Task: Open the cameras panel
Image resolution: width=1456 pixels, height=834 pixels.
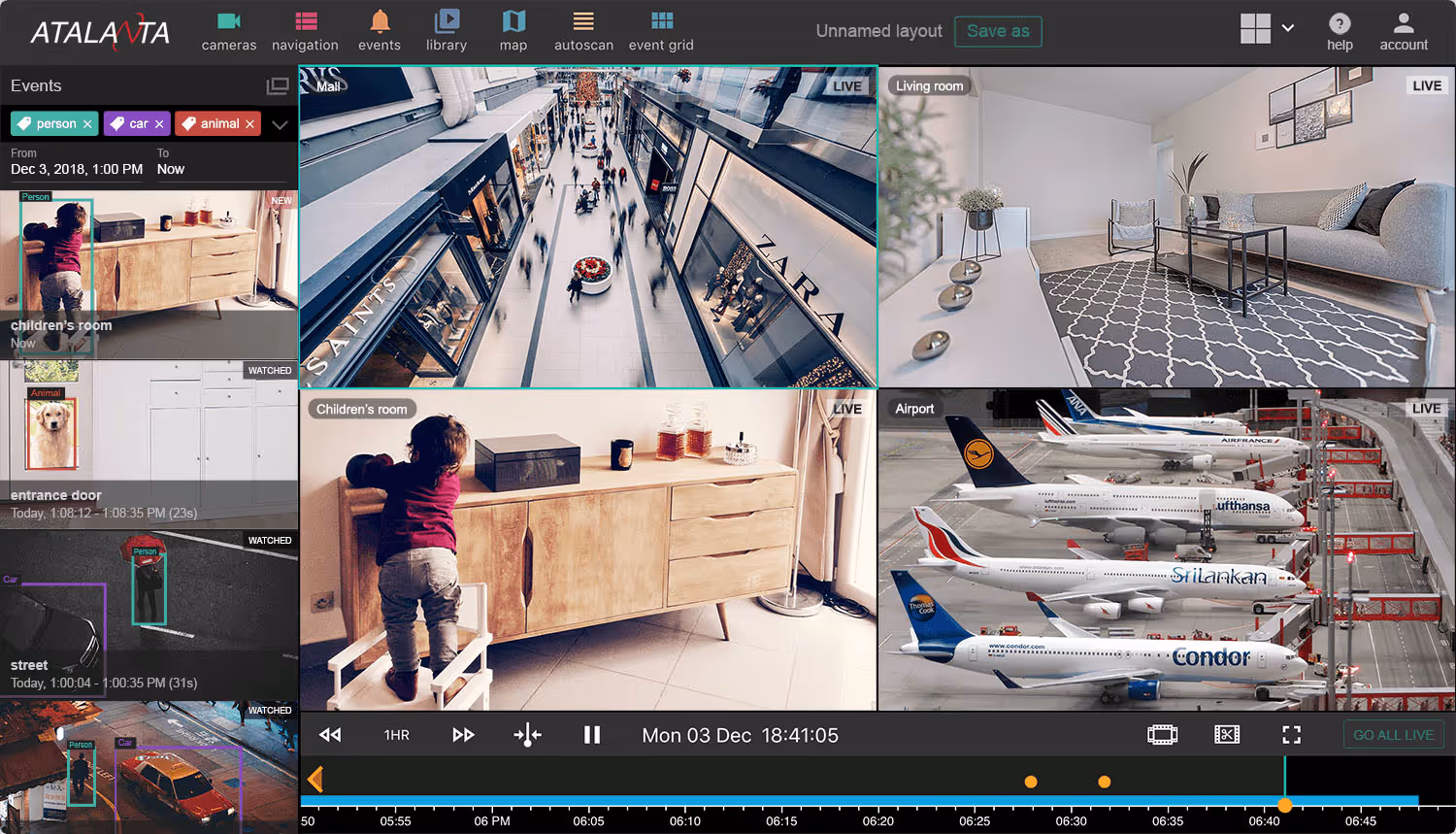Action: click(229, 30)
